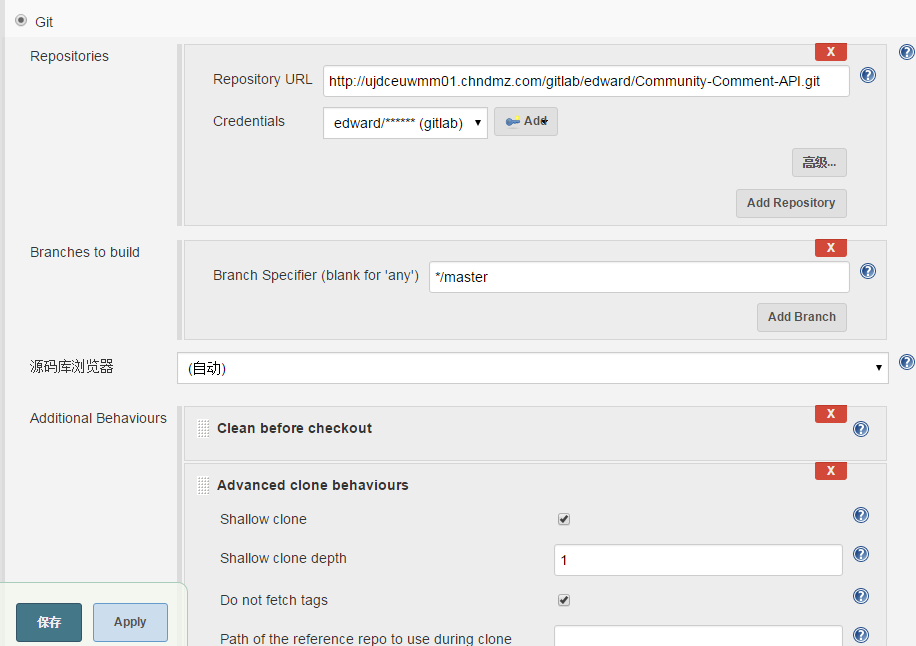The height and width of the screenshot is (646, 916).
Task: Grab the Advanced clone behaviours drag handle
Action: [203, 485]
